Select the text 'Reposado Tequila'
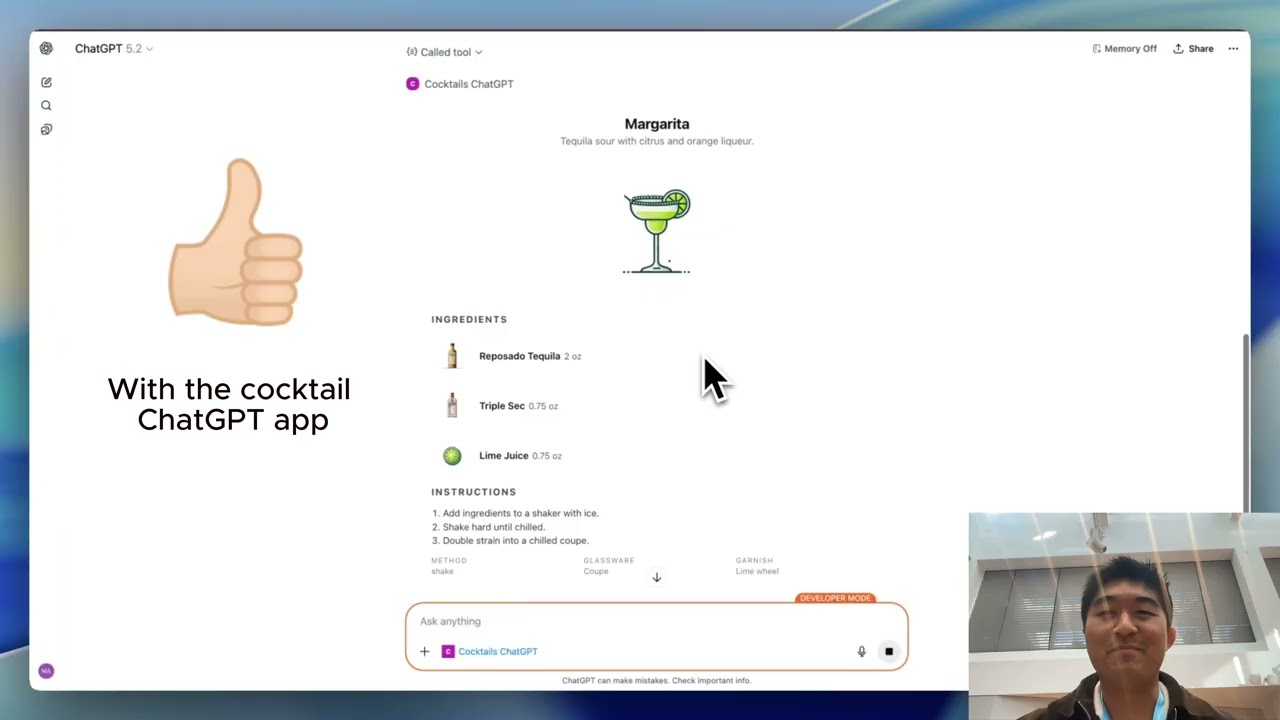The height and width of the screenshot is (720, 1280). 519,356
